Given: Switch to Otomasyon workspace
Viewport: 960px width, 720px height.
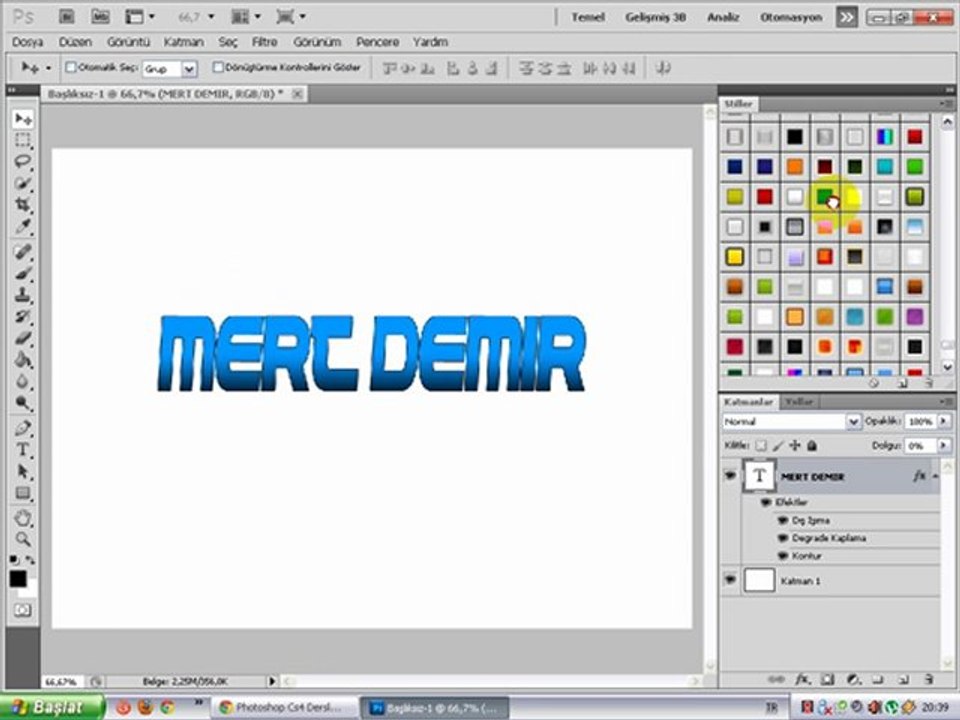Looking at the screenshot, I should click(791, 17).
